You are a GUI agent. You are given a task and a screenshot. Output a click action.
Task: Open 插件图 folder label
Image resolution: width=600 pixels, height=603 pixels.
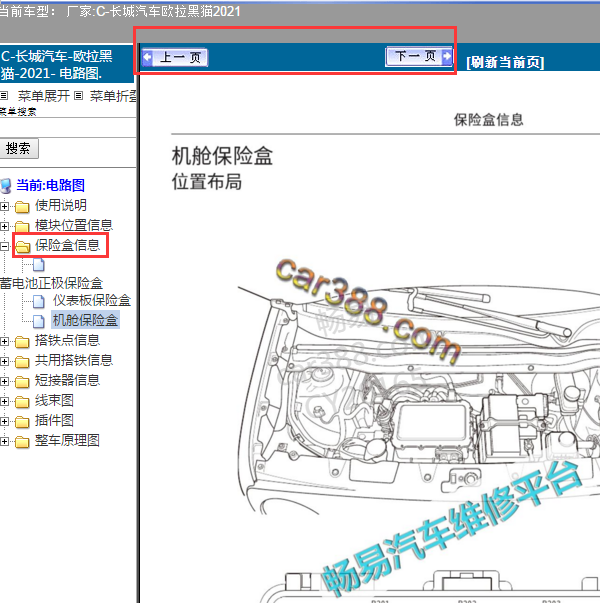pyautogui.click(x=54, y=420)
